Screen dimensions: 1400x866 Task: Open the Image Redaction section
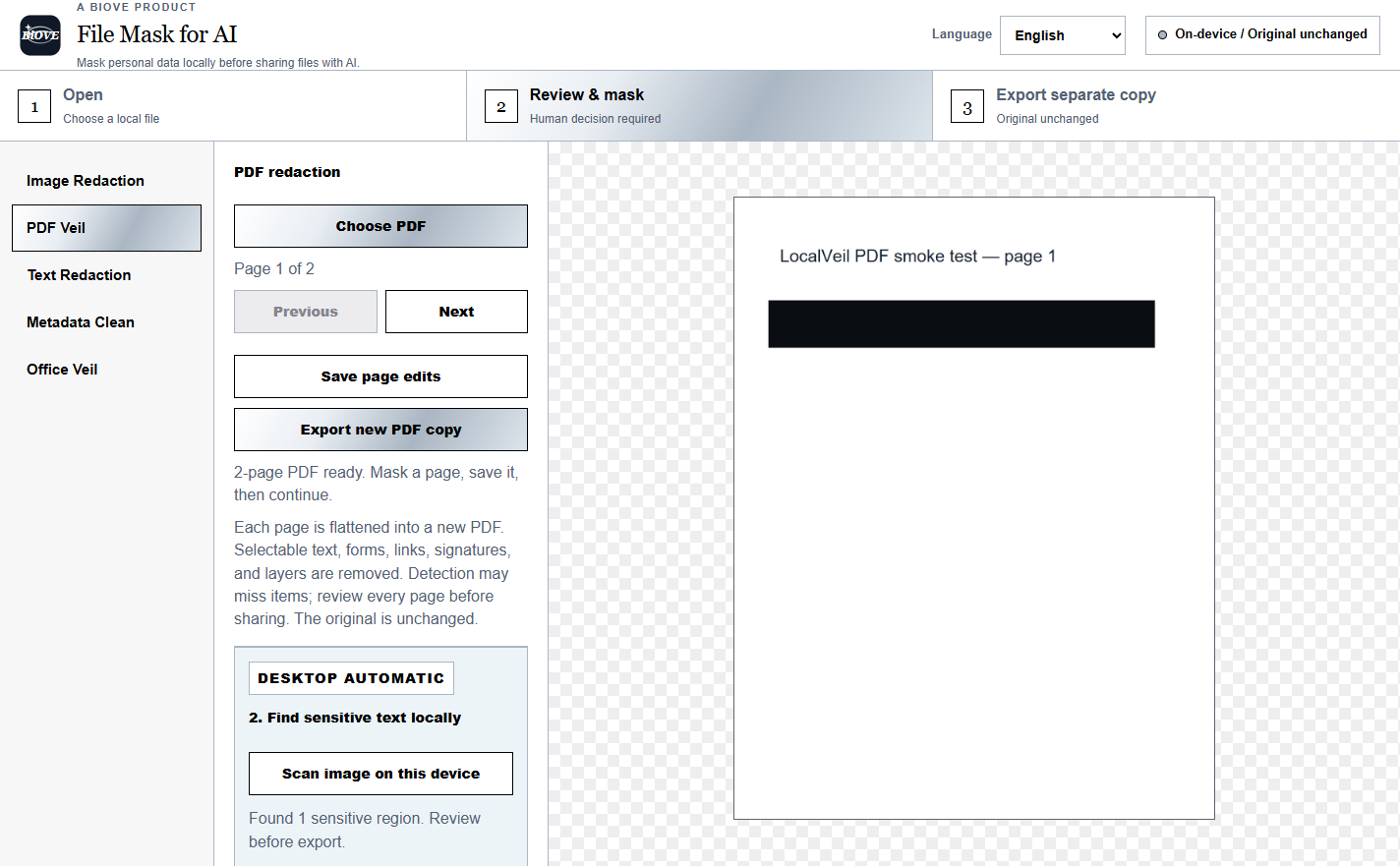coord(106,181)
